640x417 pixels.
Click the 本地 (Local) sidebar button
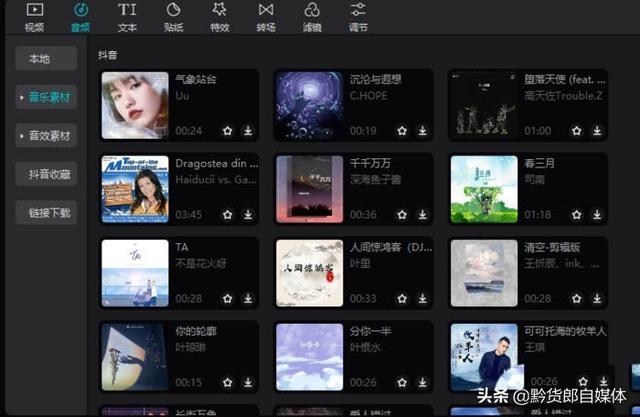click(x=46, y=59)
